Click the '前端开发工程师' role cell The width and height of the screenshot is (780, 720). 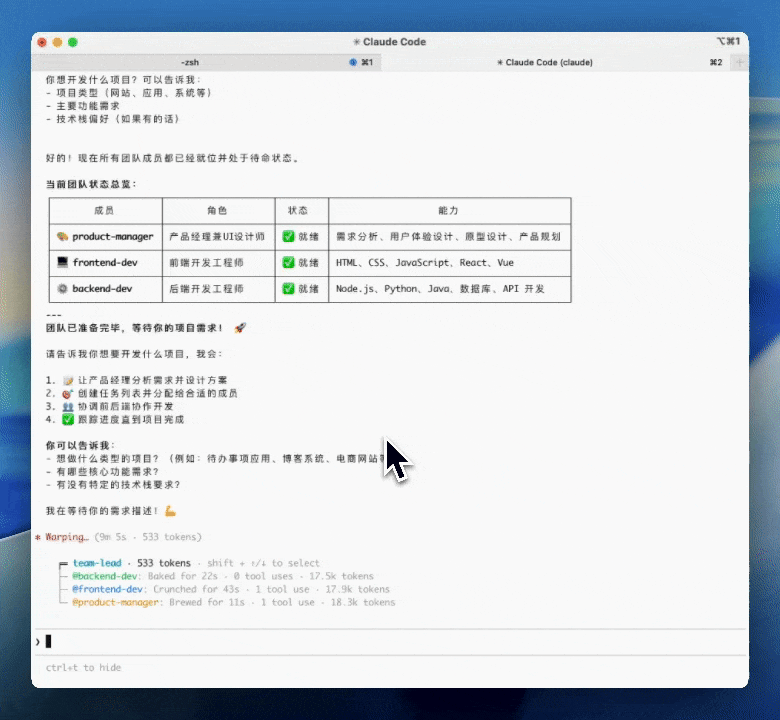tap(218, 263)
